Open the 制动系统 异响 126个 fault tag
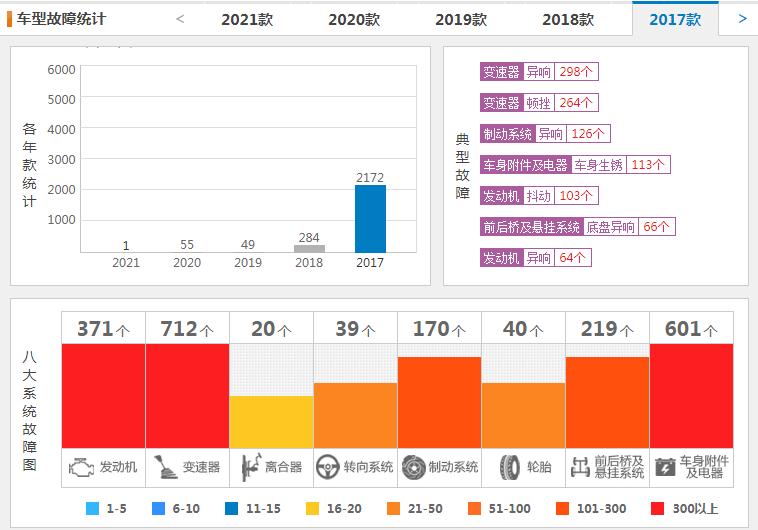The height and width of the screenshot is (530, 758). (x=545, y=134)
